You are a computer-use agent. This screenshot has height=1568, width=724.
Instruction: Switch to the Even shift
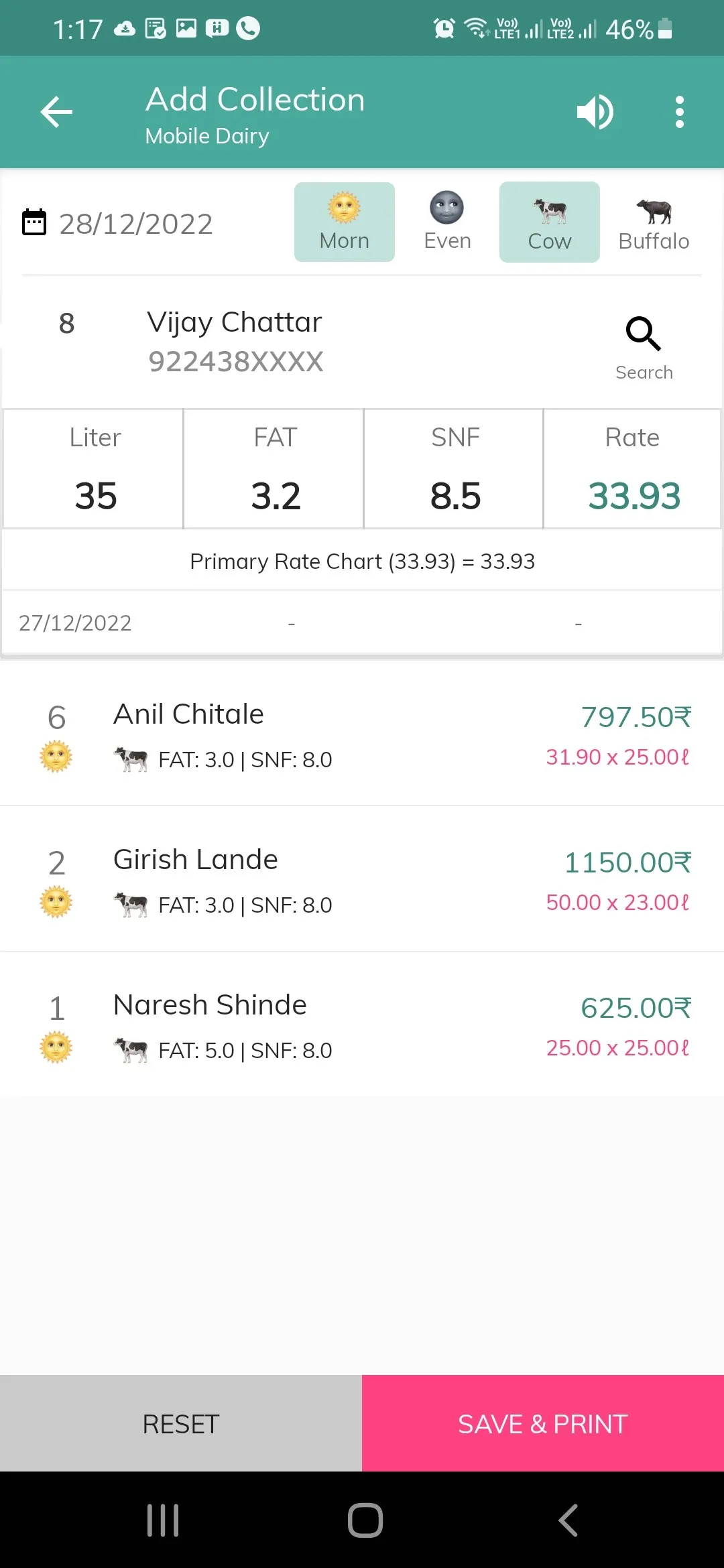click(x=447, y=222)
